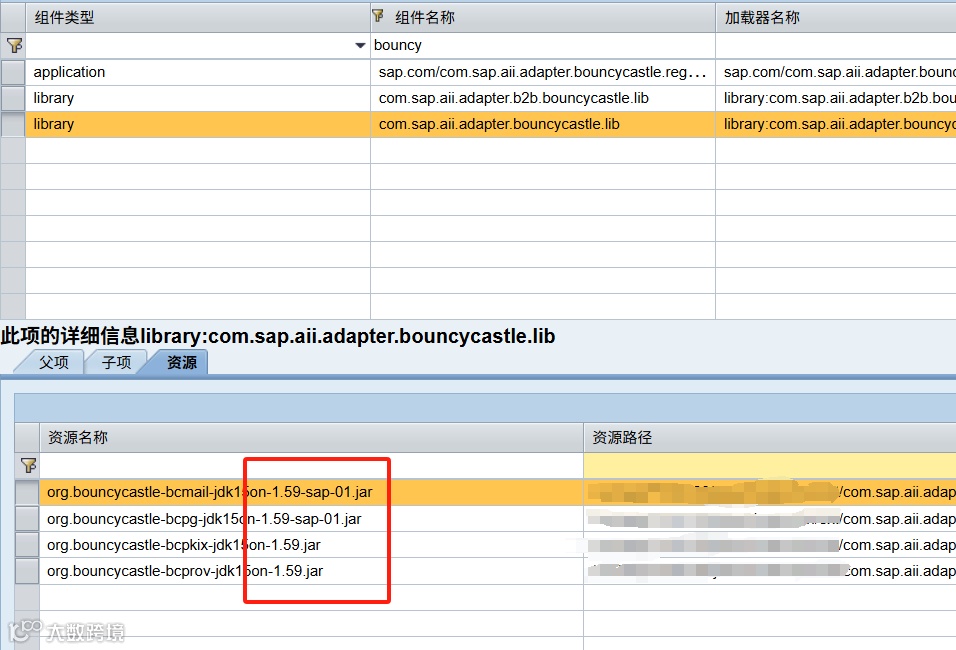Screen dimensions: 956x650
Task: Select the row selector for the bcpkix jar
Action: pos(27,545)
